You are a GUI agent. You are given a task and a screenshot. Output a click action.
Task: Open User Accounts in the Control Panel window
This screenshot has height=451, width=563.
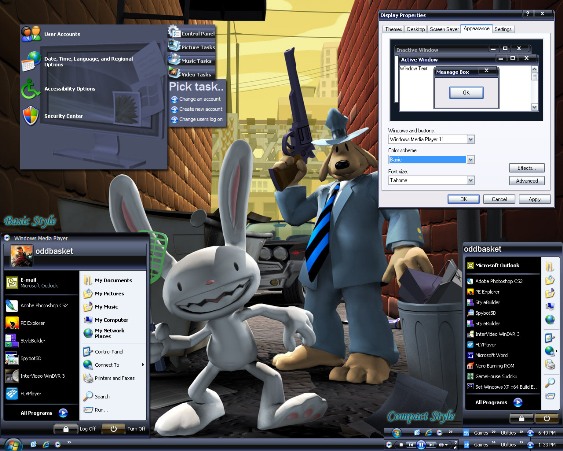point(50,34)
